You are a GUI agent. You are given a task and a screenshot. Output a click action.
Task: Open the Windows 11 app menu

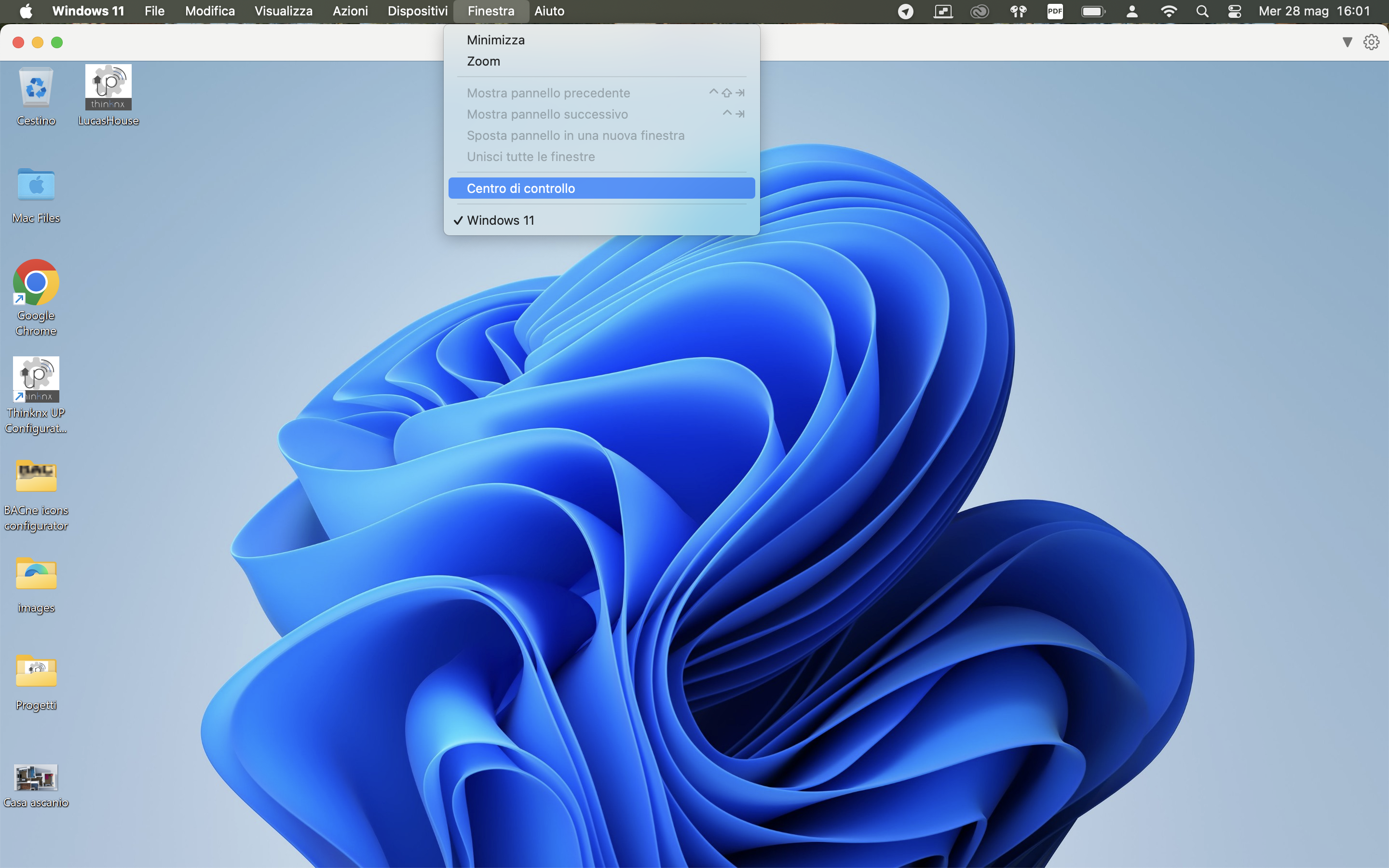click(x=88, y=11)
